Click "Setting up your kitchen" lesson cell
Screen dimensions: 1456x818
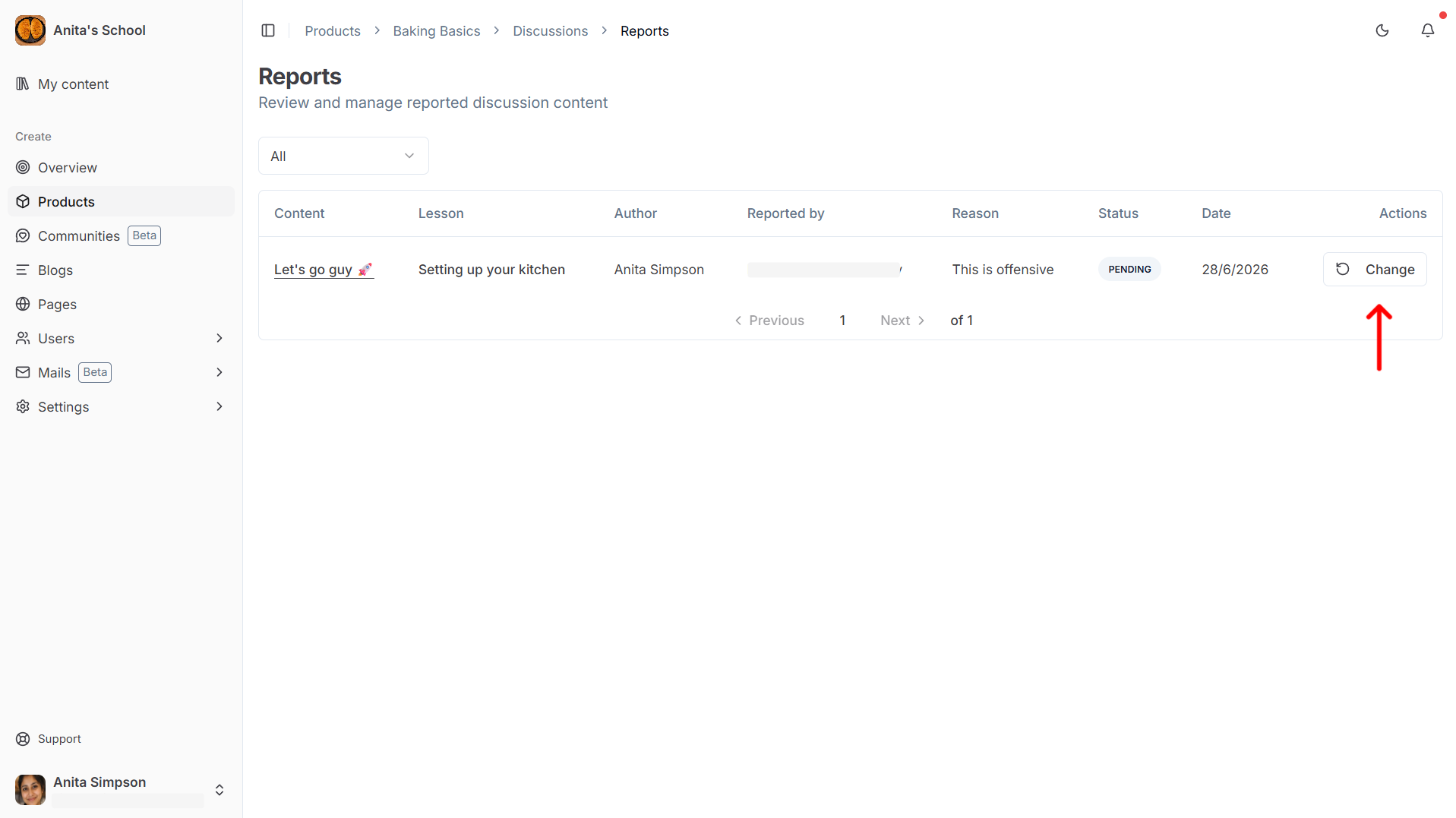click(491, 270)
